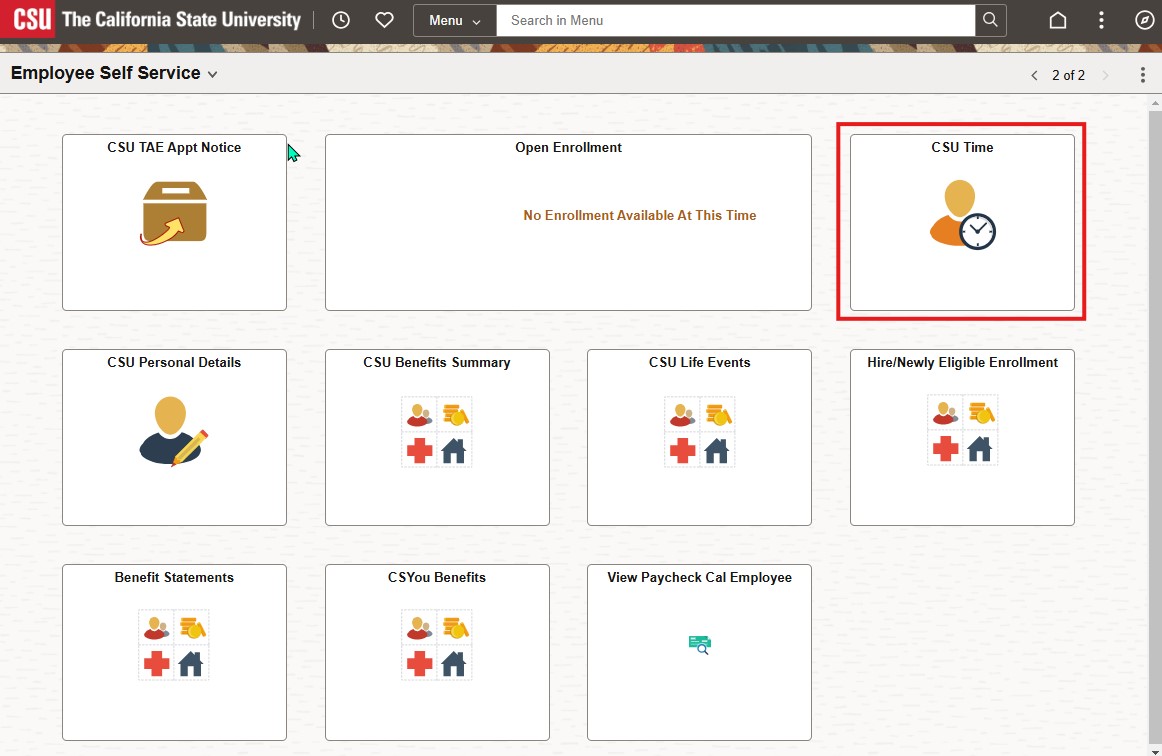Open the CSU Benefits Summary tile
The width and height of the screenshot is (1162, 756).
(x=437, y=437)
